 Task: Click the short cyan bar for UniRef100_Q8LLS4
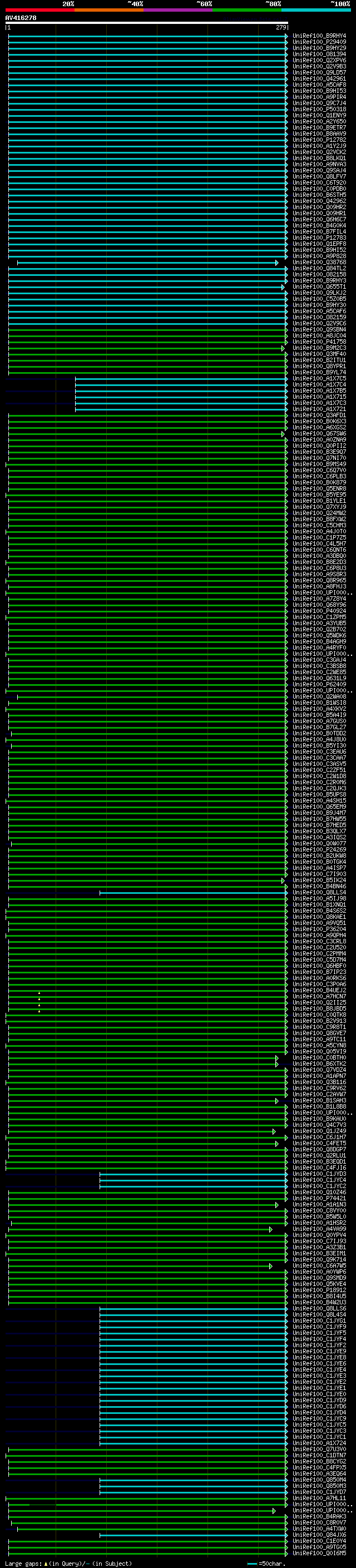coord(193,892)
